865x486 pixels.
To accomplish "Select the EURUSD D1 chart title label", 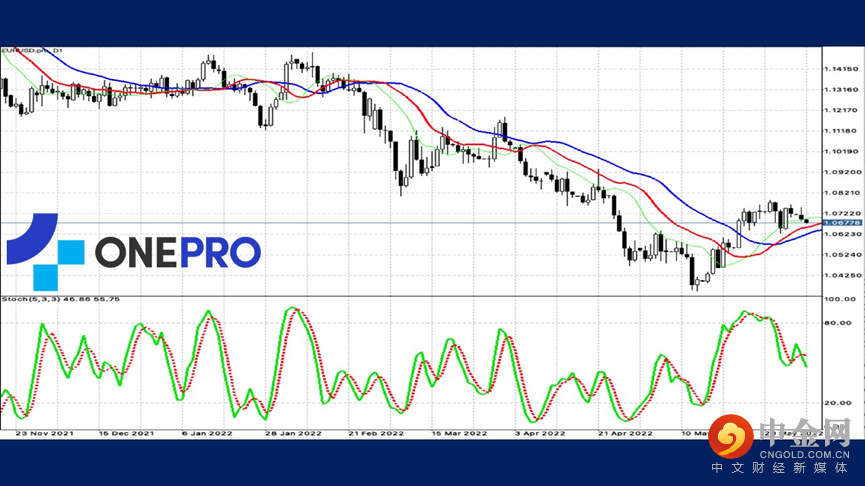I will (x=32, y=50).
